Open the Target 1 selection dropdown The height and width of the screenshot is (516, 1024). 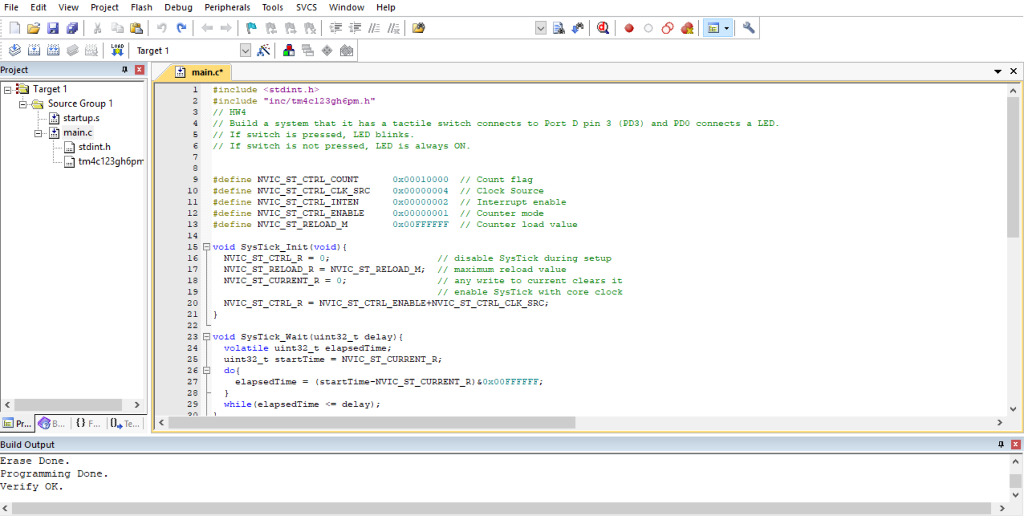pos(246,50)
